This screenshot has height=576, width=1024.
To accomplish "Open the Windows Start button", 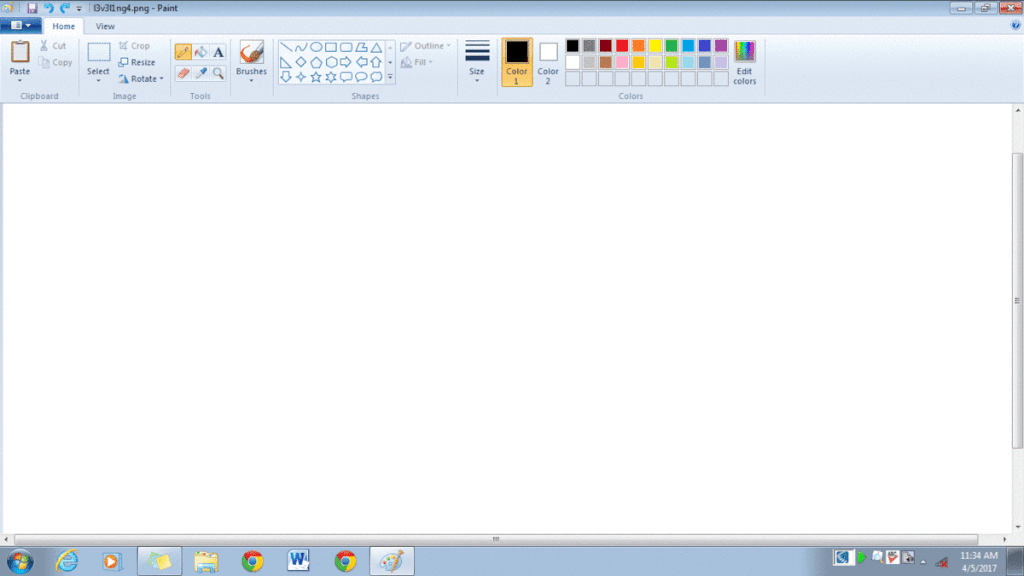I will tap(20, 561).
